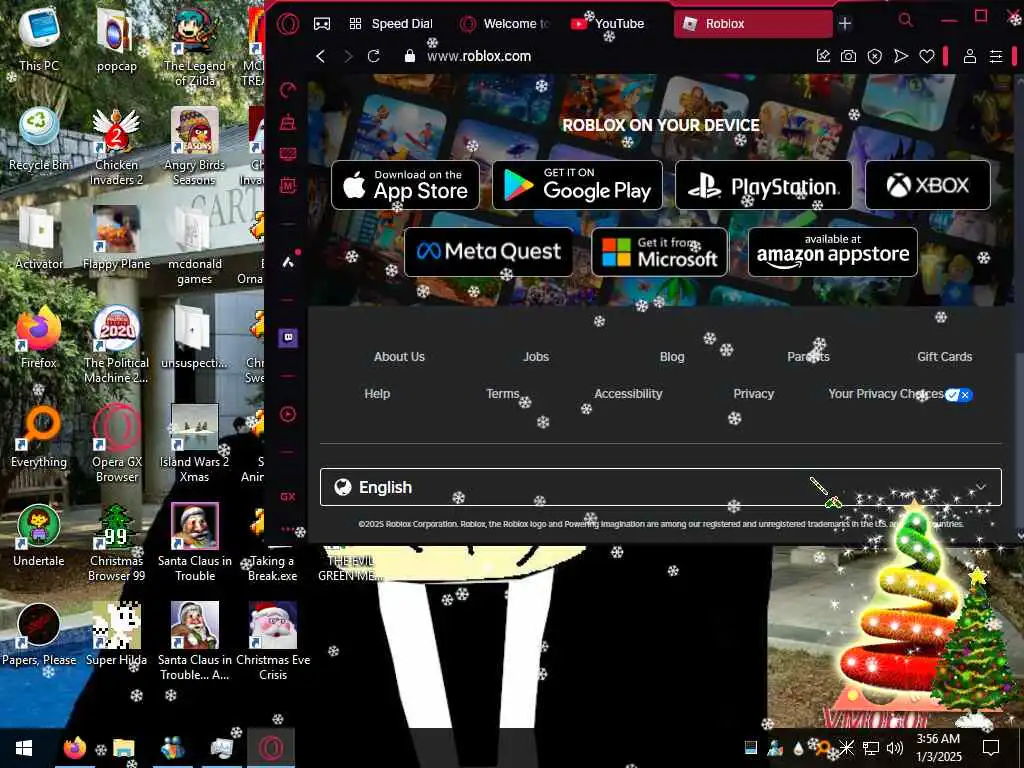Select Chicken Invaders 2 desktop shortcut
Image resolution: width=1024 pixels, height=768 pixels.
click(x=116, y=147)
